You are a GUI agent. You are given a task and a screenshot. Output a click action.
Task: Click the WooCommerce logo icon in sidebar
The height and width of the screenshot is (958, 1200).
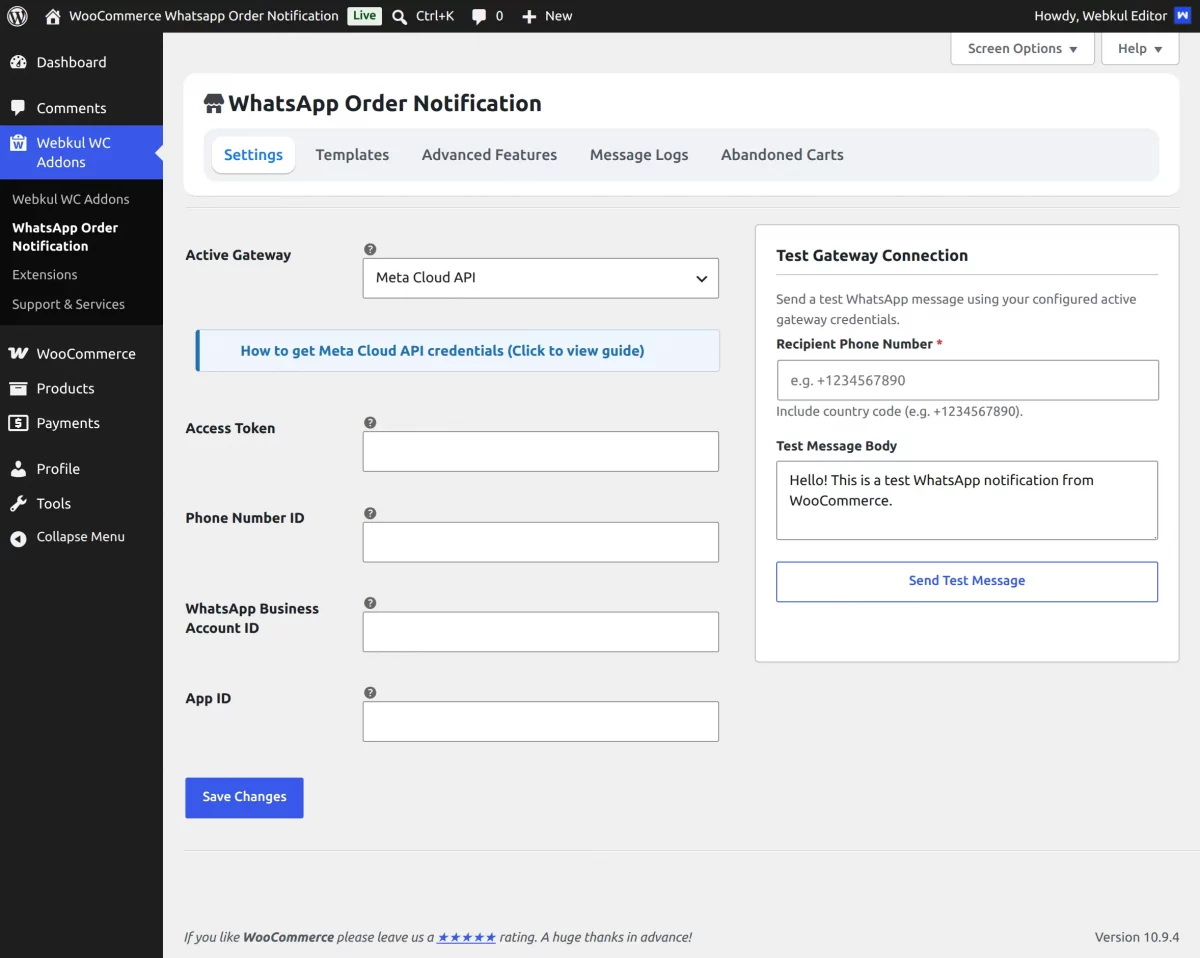tap(18, 353)
